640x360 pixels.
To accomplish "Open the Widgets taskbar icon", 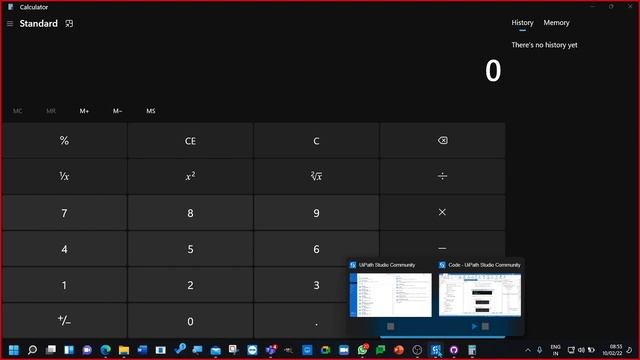I will (69, 350).
